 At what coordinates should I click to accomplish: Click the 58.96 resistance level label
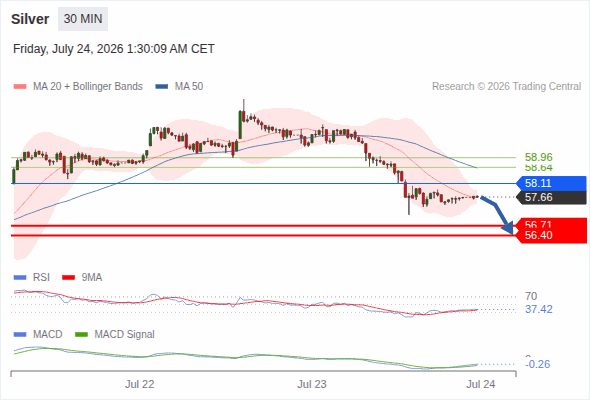click(538, 157)
